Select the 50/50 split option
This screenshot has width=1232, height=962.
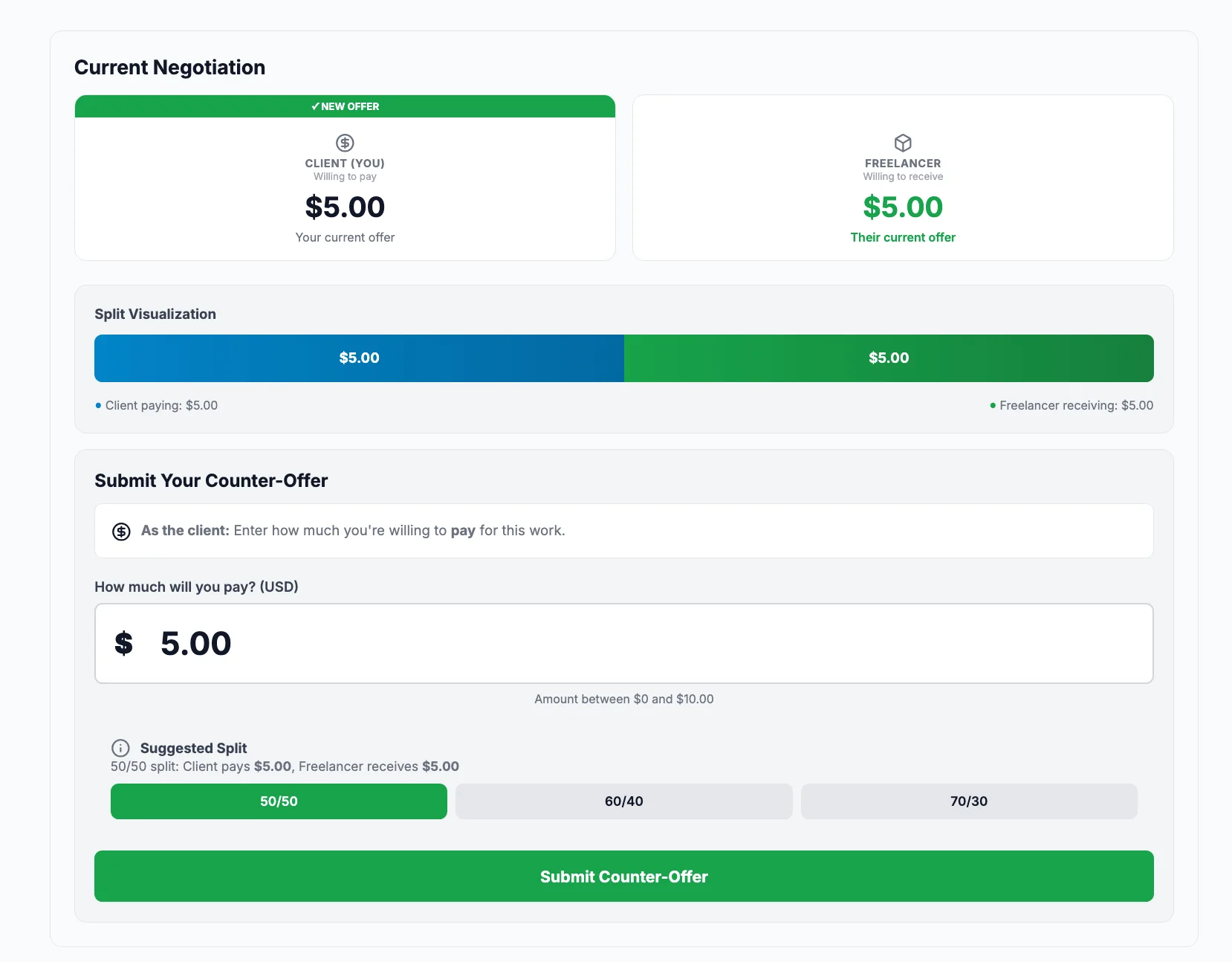(279, 801)
